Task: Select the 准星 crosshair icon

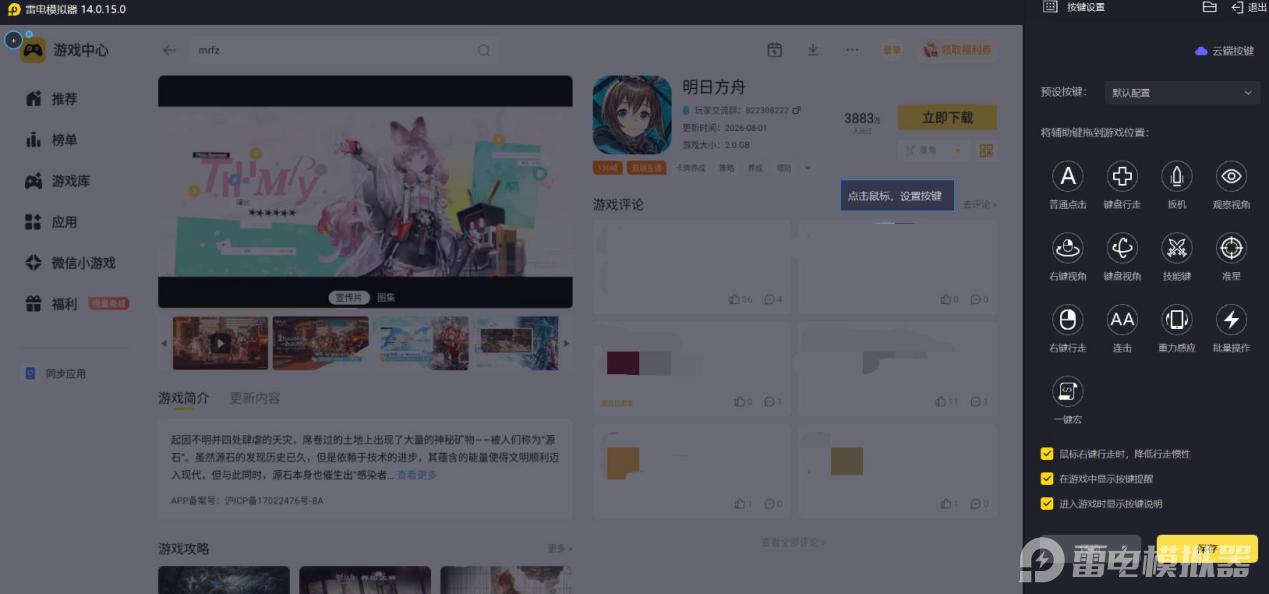Action: click(1231, 248)
